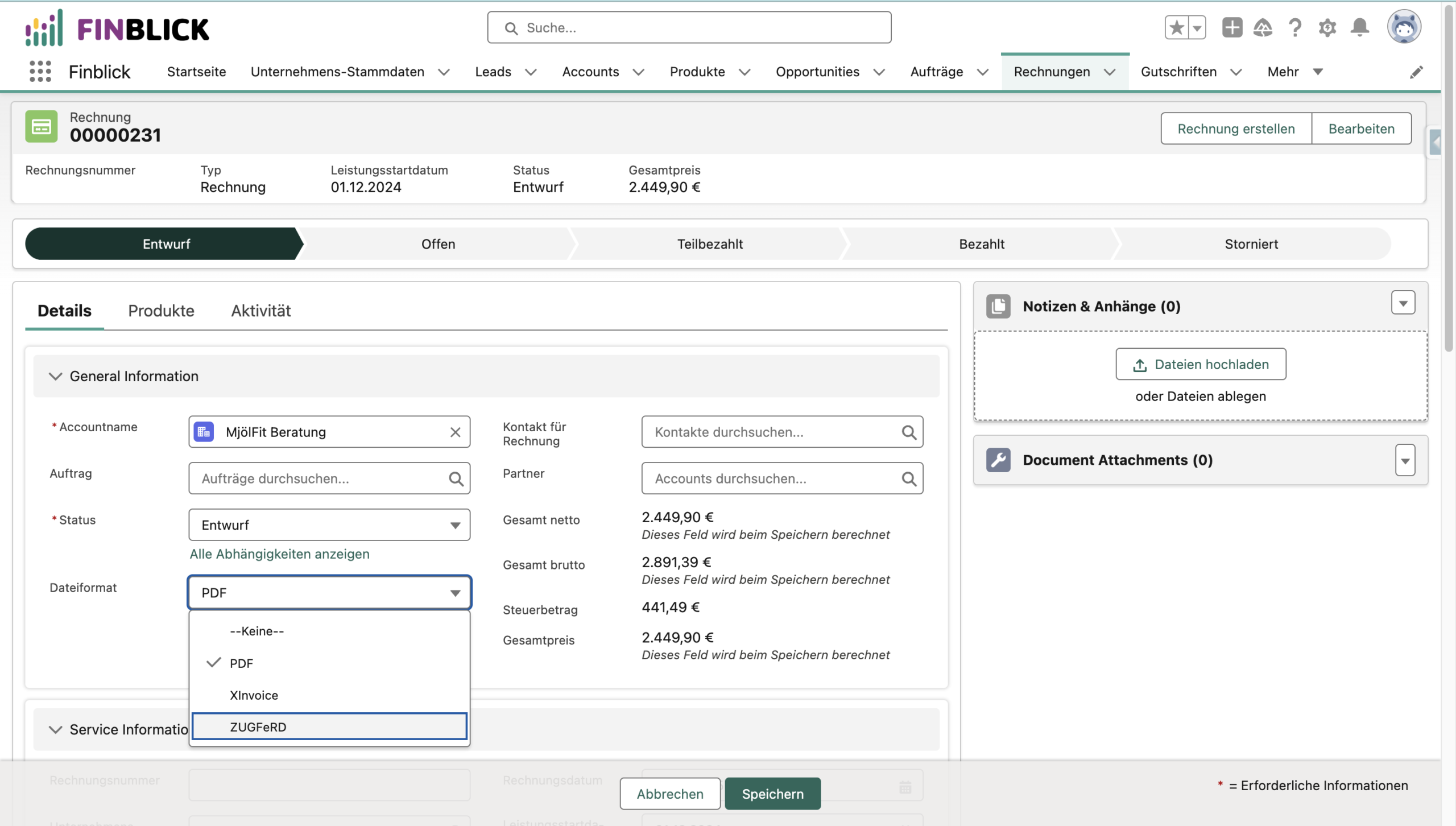
Task: Expand the Aufträge nav chevron
Action: (x=983, y=72)
